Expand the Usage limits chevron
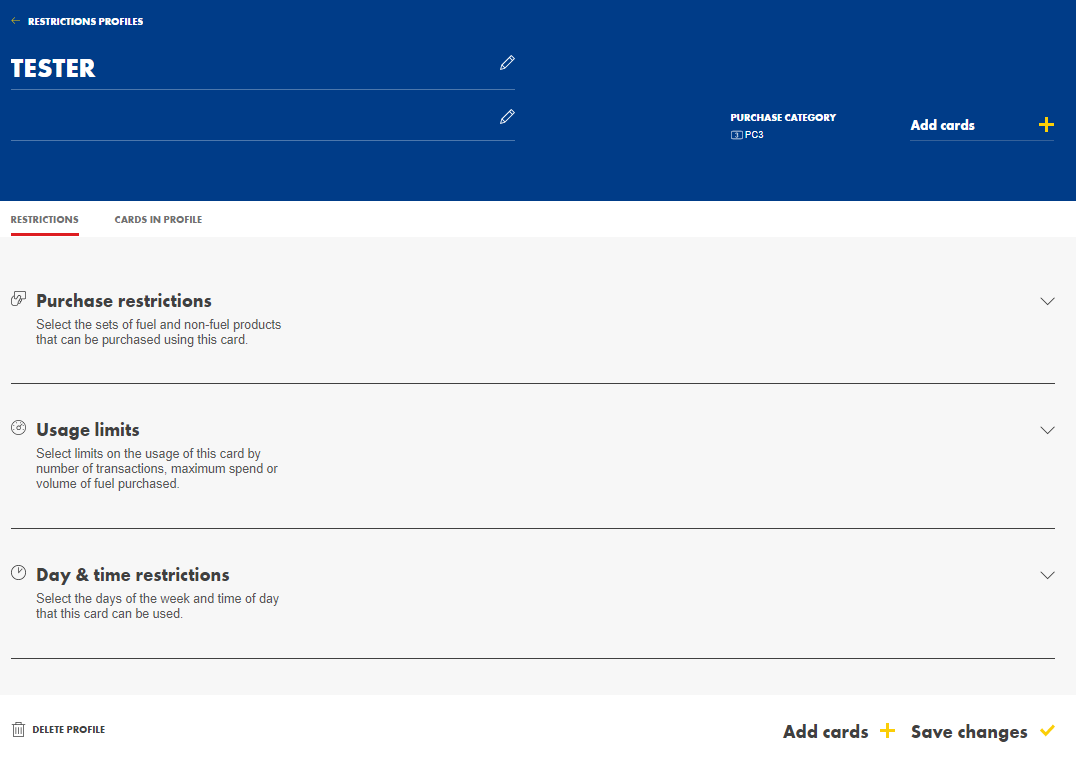1076x761 pixels. tap(1047, 430)
